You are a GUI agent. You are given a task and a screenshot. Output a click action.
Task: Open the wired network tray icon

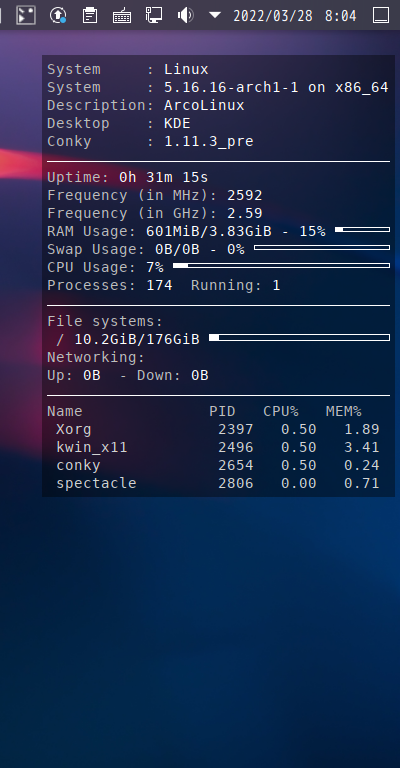(154, 15)
